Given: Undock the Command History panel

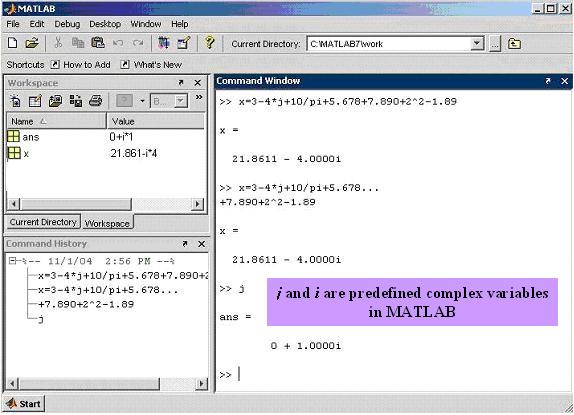Looking at the screenshot, I should point(184,244).
